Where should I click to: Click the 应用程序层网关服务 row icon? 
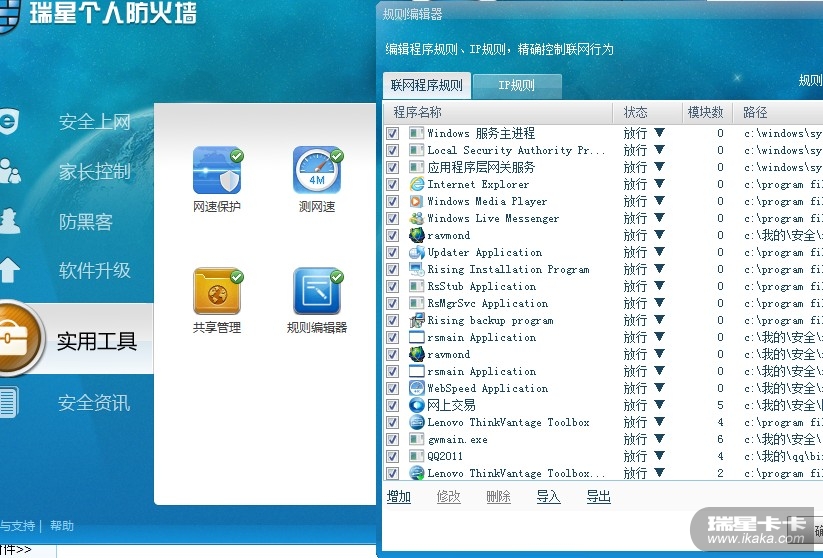417,167
